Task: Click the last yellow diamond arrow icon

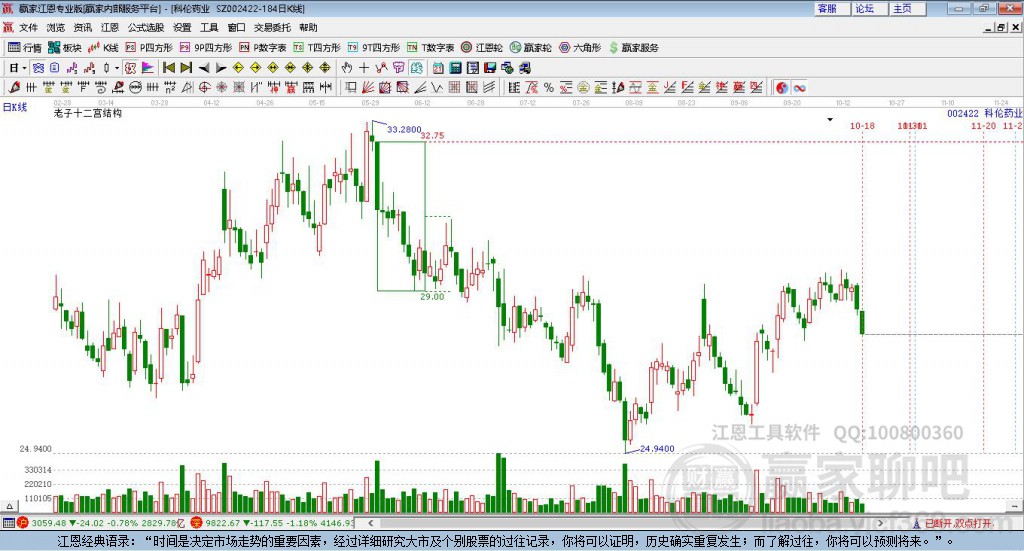Action: [x=325, y=68]
